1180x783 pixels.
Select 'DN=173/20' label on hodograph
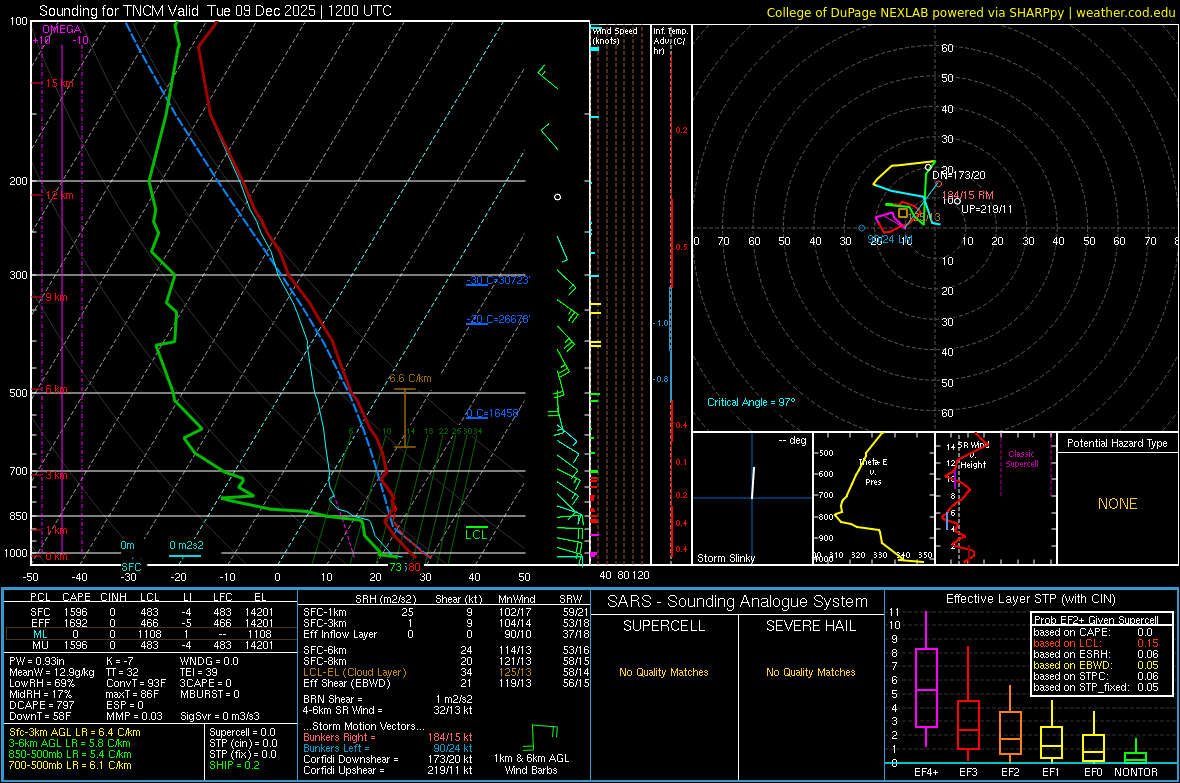pyautogui.click(x=959, y=175)
